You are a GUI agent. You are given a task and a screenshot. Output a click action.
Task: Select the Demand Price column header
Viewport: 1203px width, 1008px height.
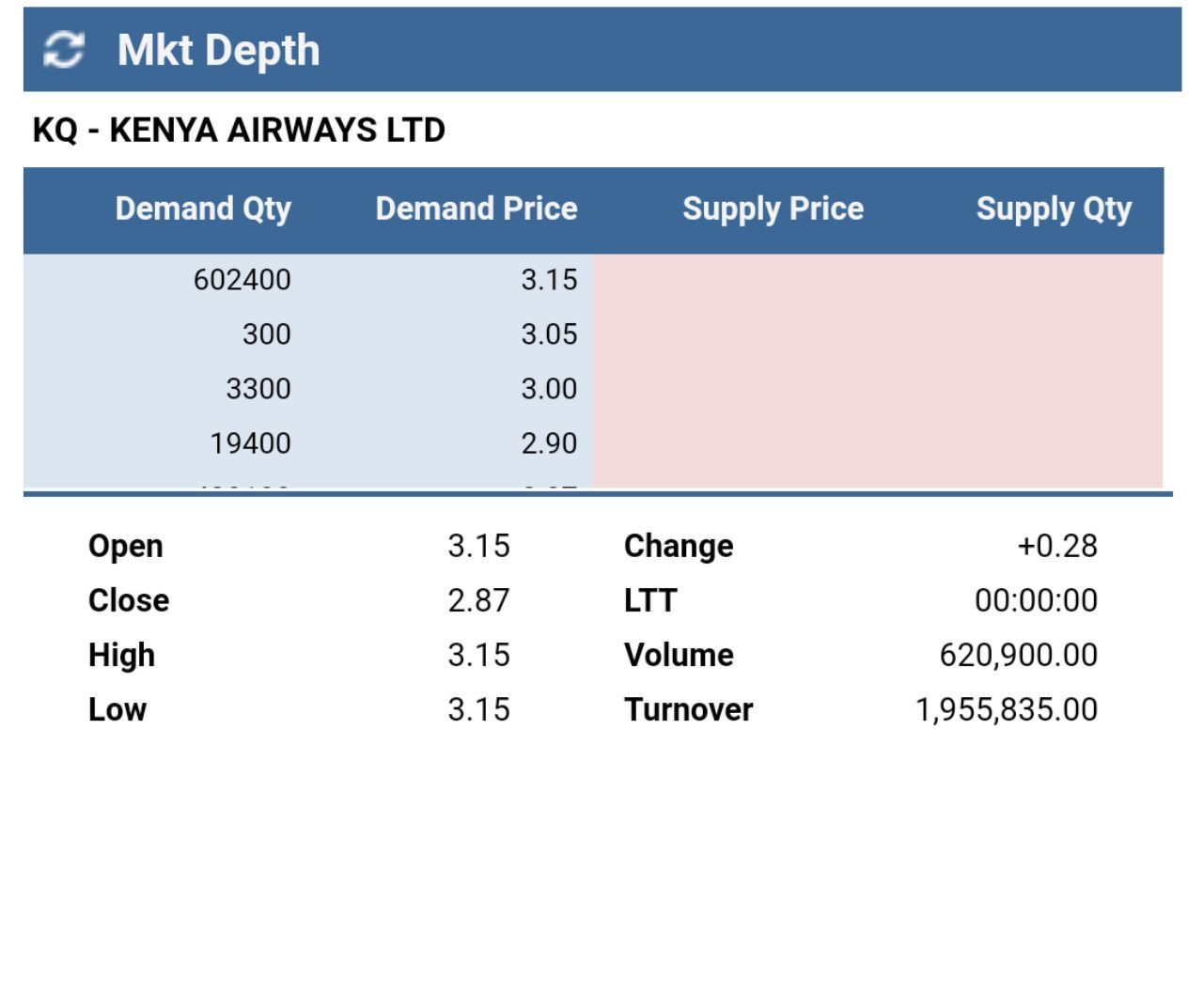click(477, 209)
